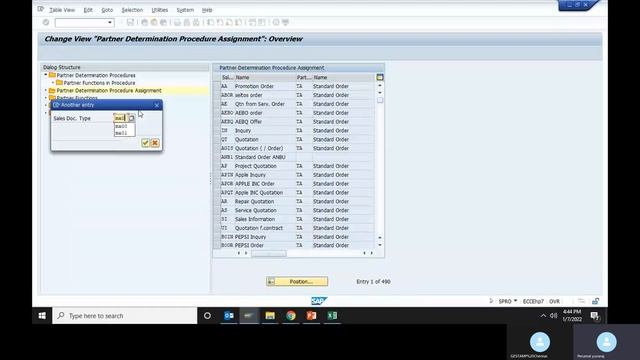Cancel Another entry dialog with red X
The image size is (640, 360).
[x=155, y=143]
